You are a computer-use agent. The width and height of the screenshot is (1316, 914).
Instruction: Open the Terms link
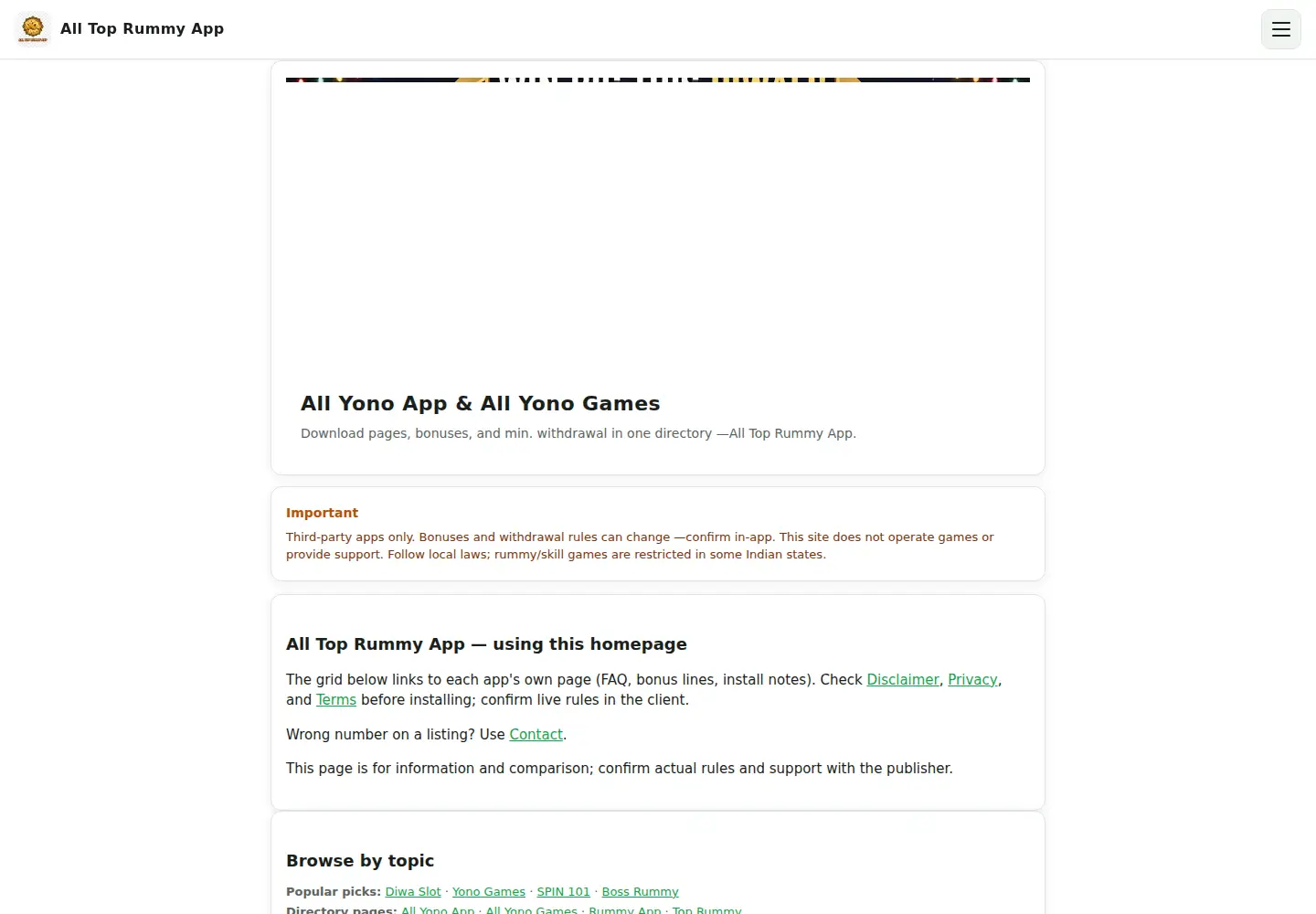(x=336, y=699)
